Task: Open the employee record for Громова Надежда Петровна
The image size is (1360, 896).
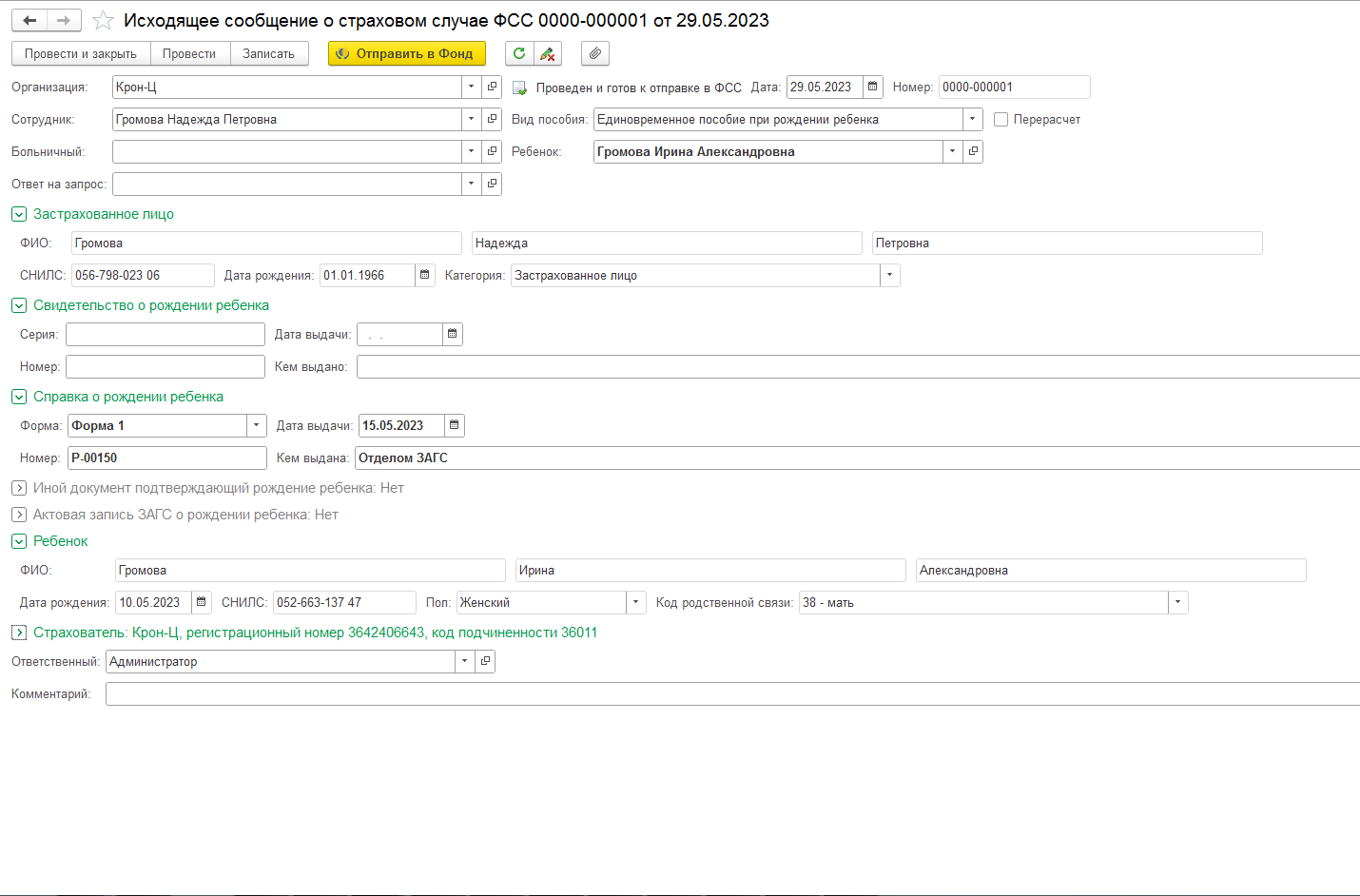Action: [x=492, y=119]
